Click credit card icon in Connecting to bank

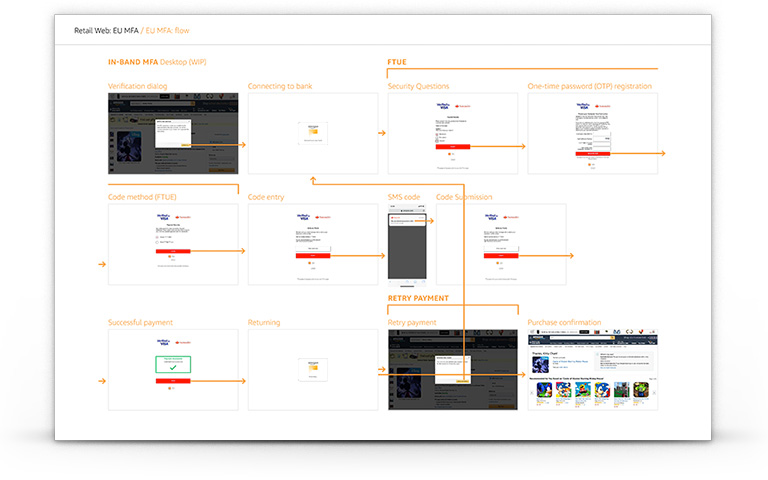click(313, 132)
